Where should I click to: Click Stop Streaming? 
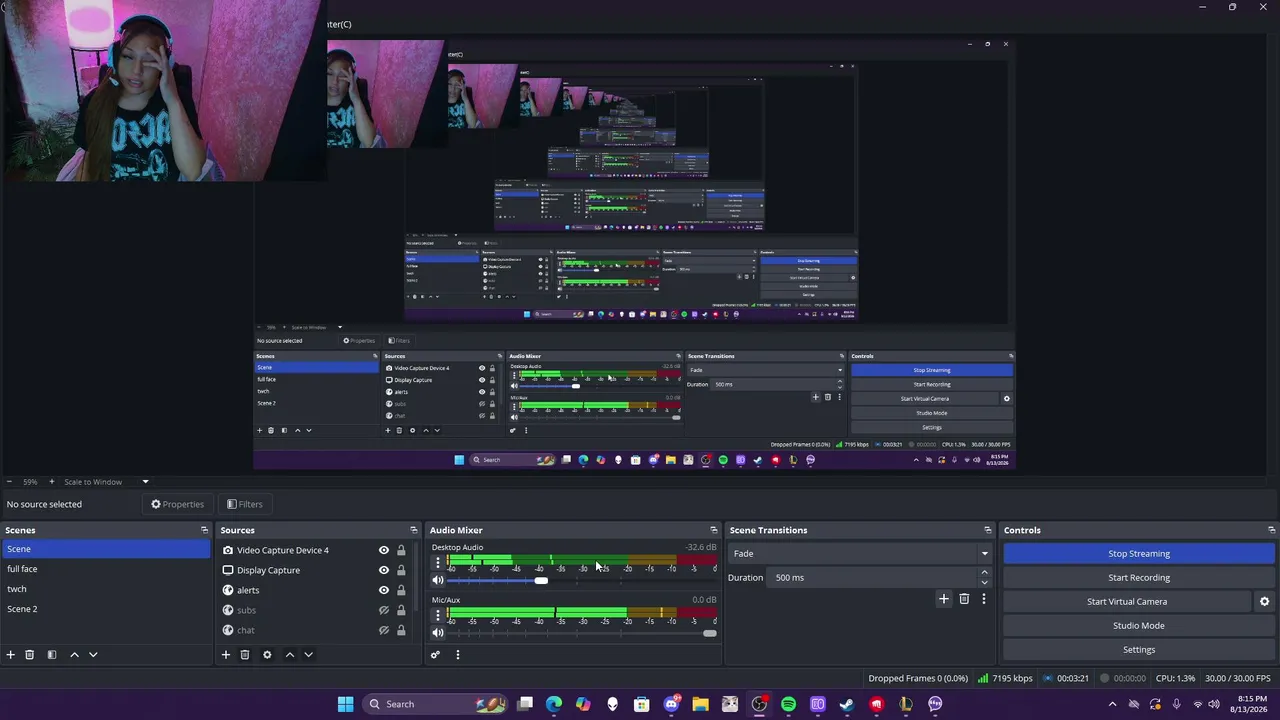1139,554
